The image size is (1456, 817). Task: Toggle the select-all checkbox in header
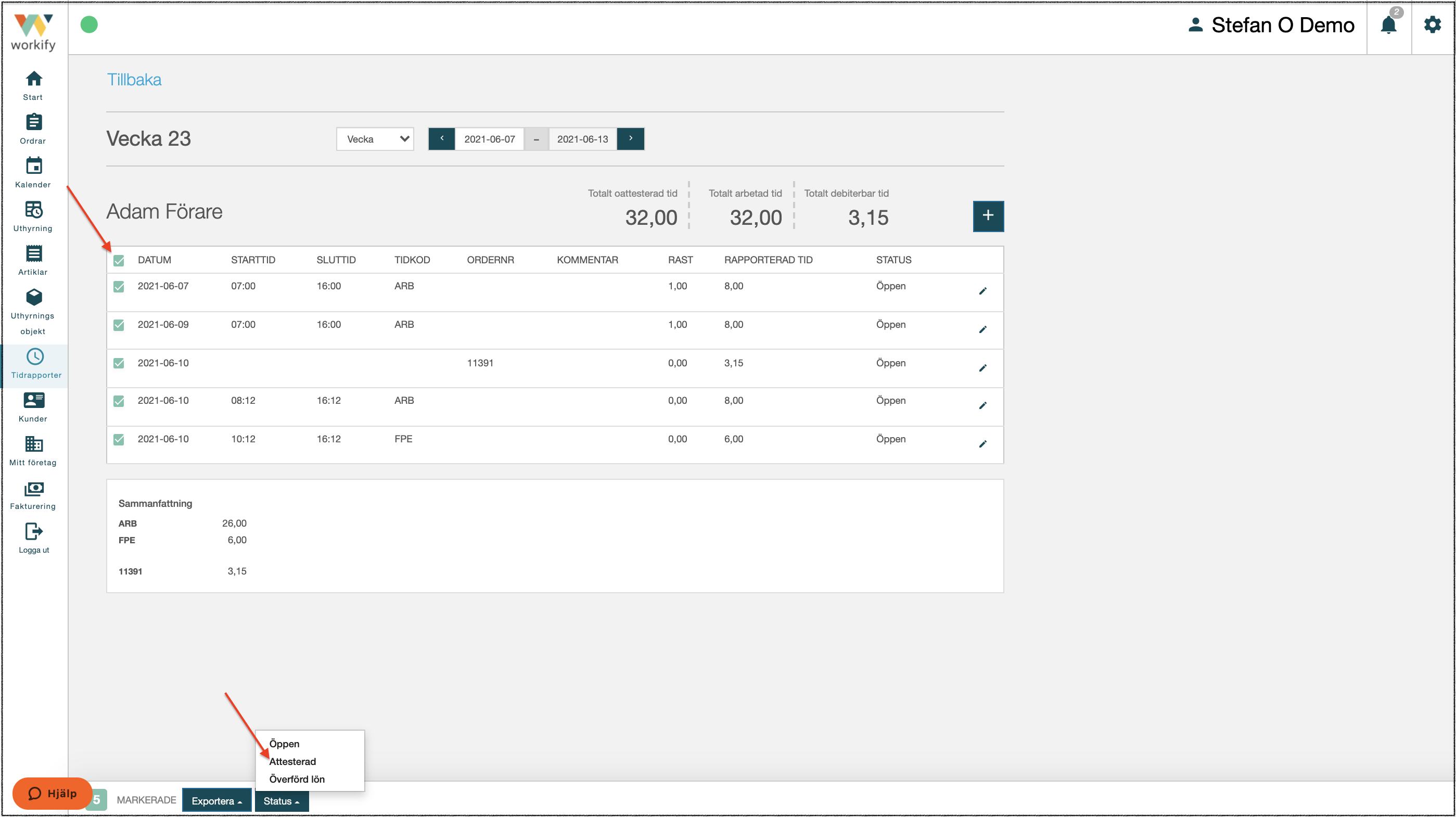[x=119, y=260]
